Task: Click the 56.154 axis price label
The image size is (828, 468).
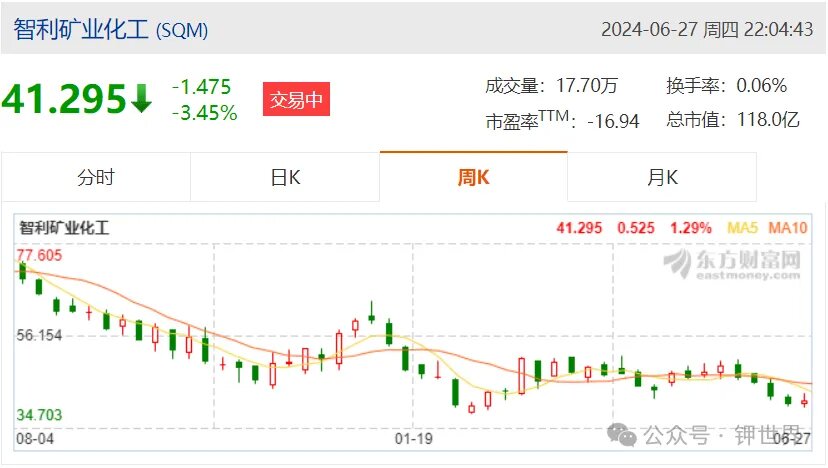Action: 39,335
